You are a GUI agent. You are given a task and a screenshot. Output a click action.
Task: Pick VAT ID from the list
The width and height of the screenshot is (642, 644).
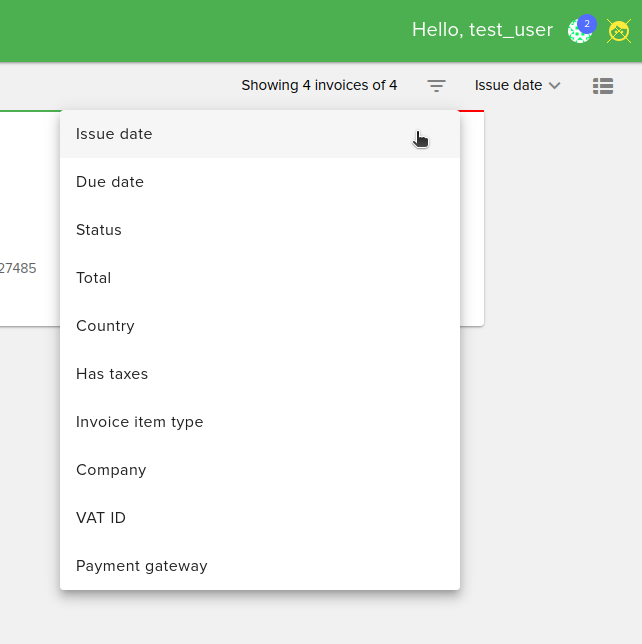click(101, 518)
